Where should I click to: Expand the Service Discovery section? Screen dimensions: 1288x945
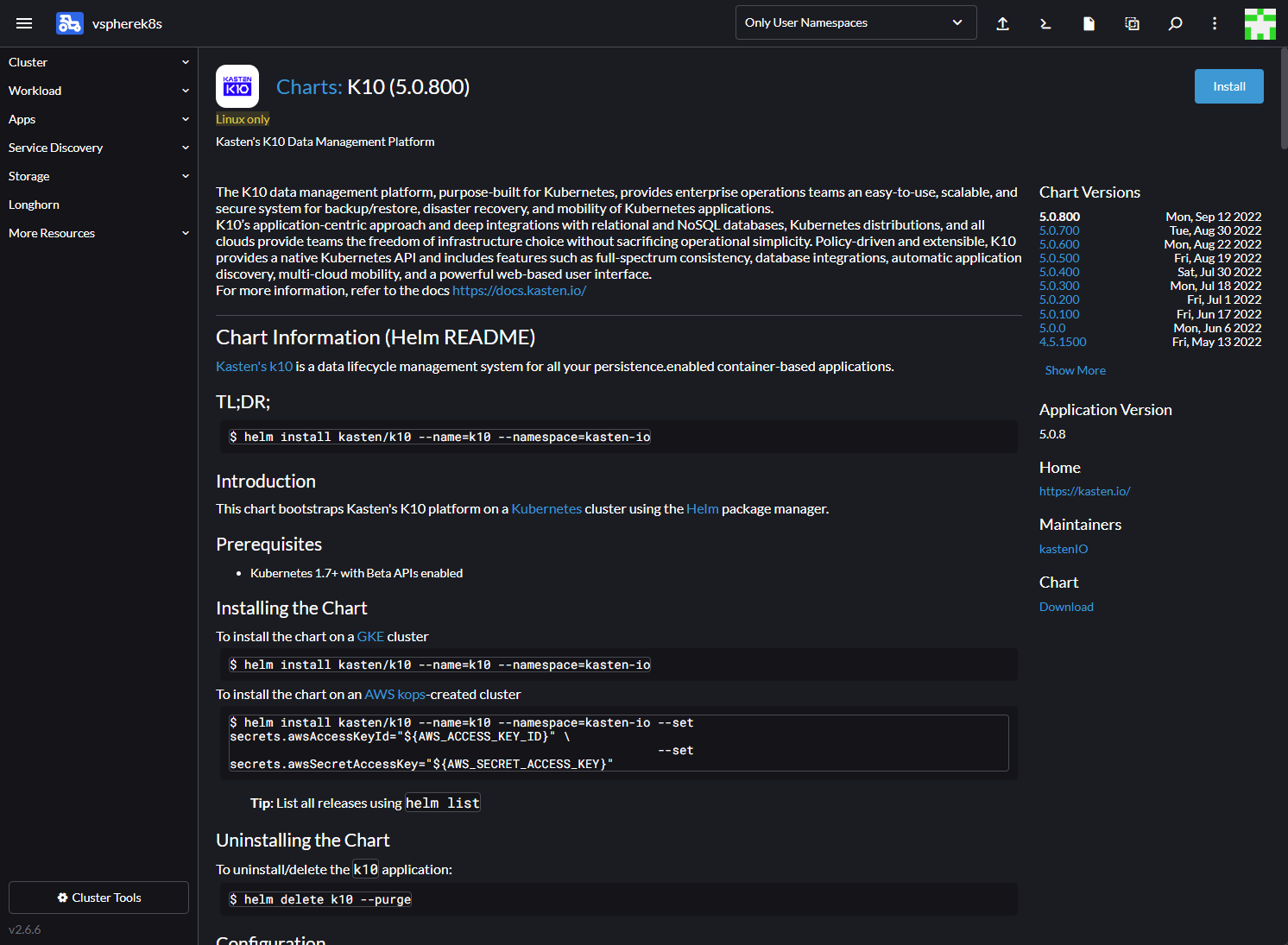98,148
